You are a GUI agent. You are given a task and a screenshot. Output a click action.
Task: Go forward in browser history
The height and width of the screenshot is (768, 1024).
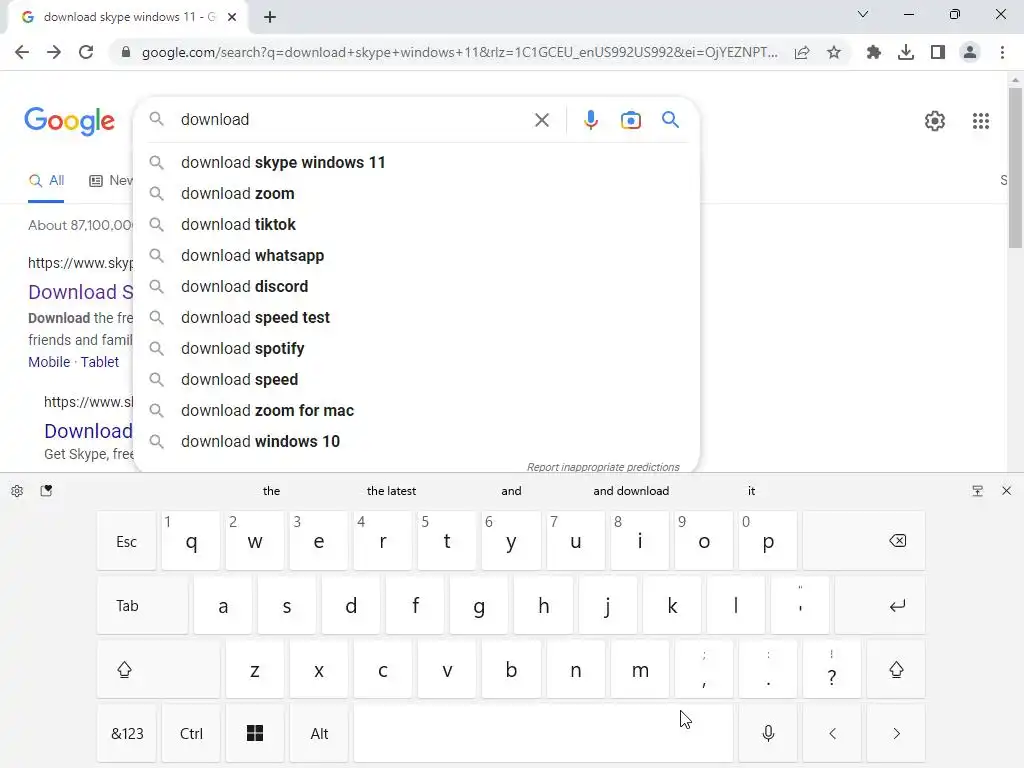(54, 52)
